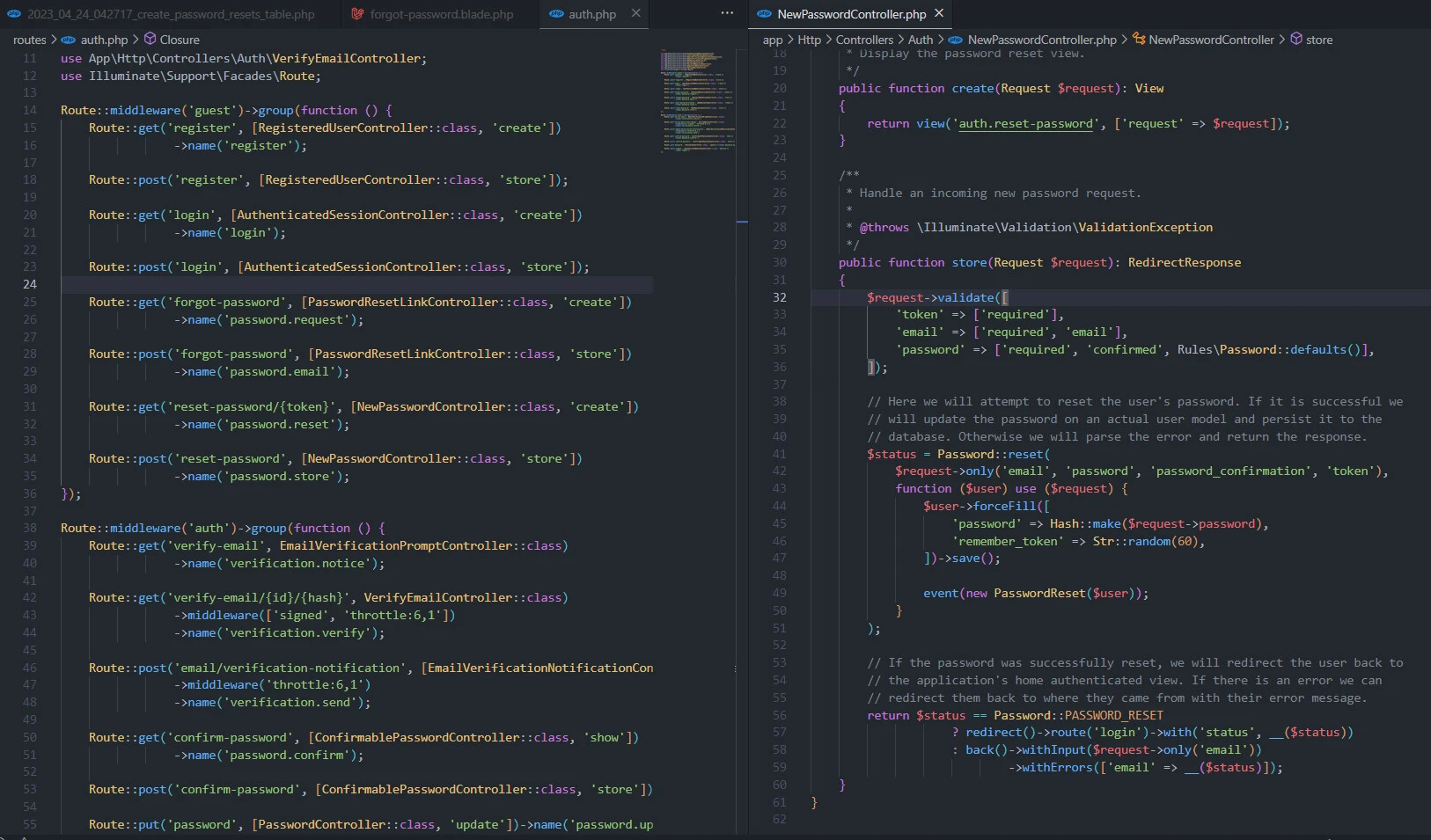Click the PHP icon on the migration file tab
Image resolution: width=1431 pixels, height=840 pixels.
tap(14, 14)
